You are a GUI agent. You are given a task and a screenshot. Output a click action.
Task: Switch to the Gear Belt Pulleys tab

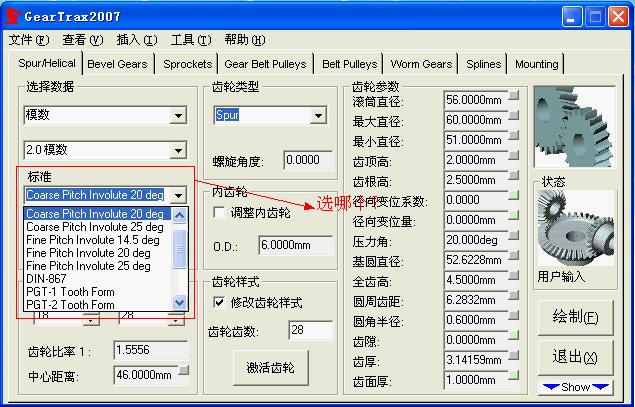point(266,64)
